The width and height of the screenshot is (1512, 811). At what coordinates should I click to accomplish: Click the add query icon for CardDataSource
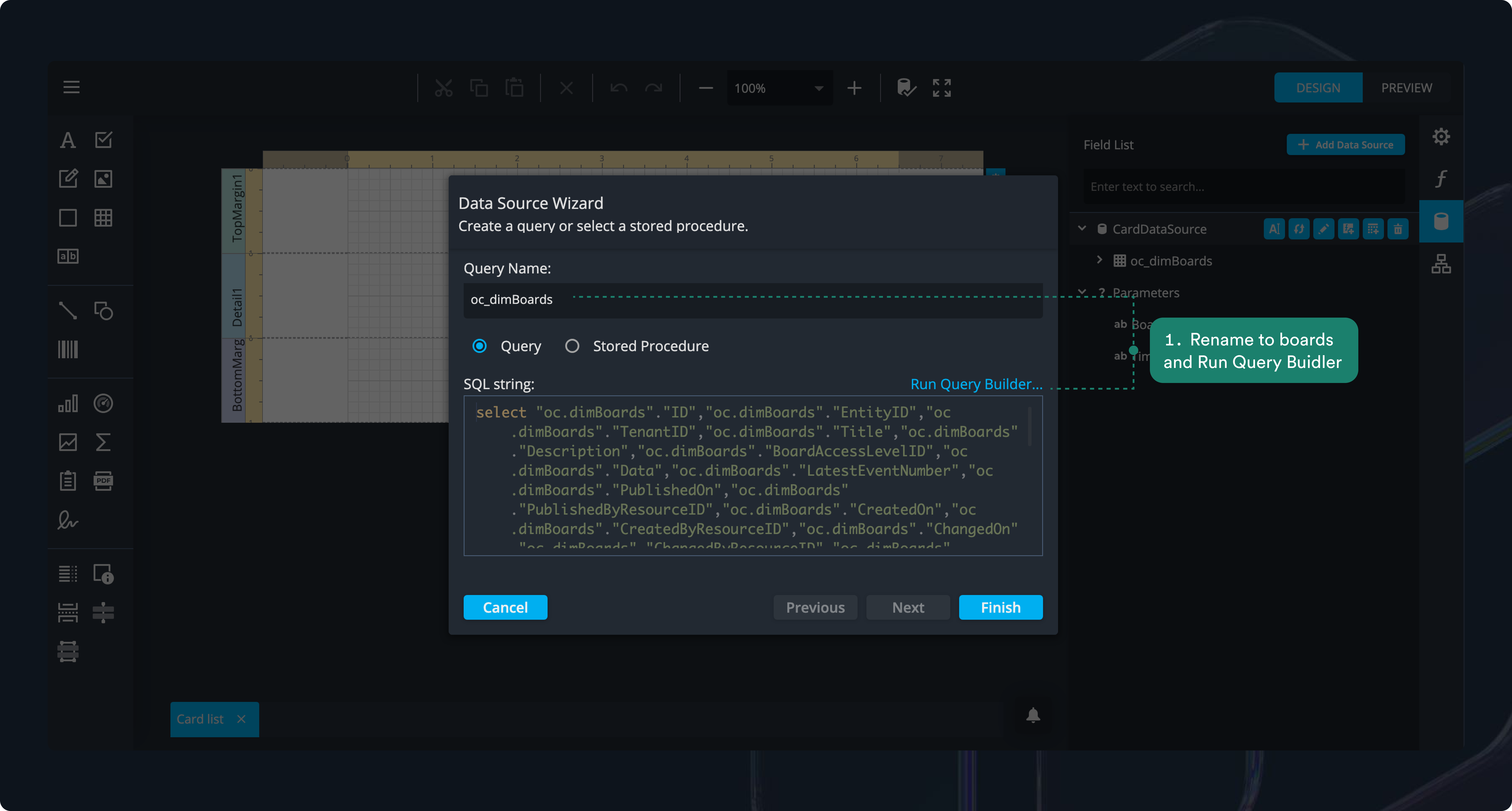1348,229
